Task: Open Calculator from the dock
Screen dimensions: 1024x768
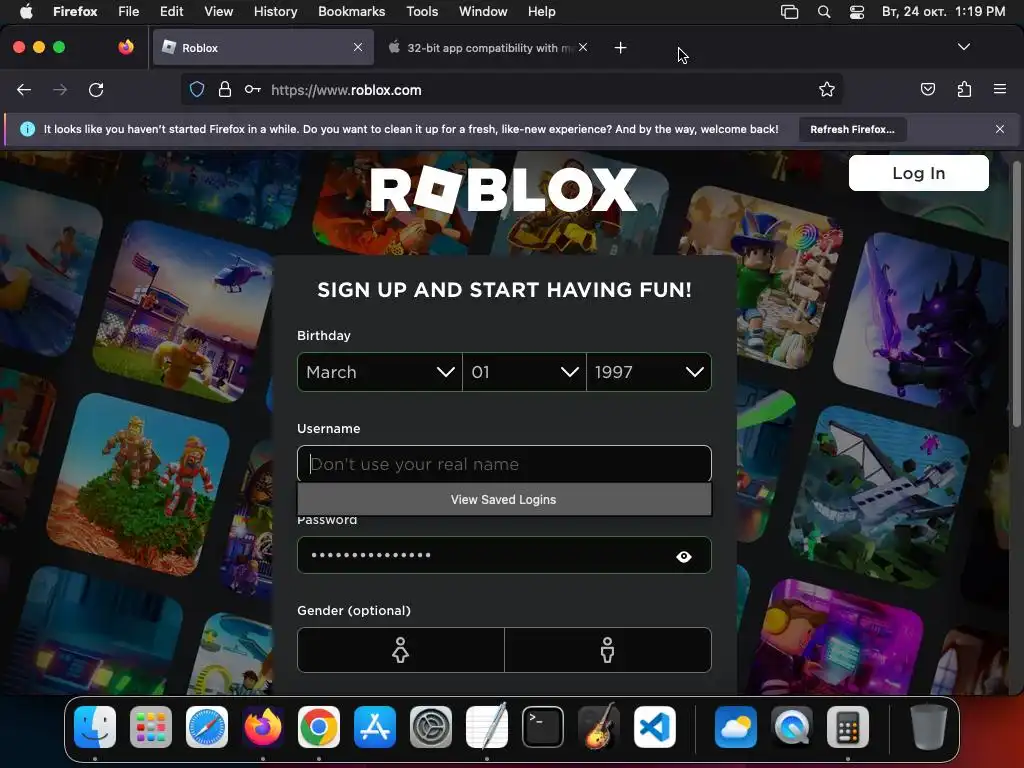Action: click(848, 727)
